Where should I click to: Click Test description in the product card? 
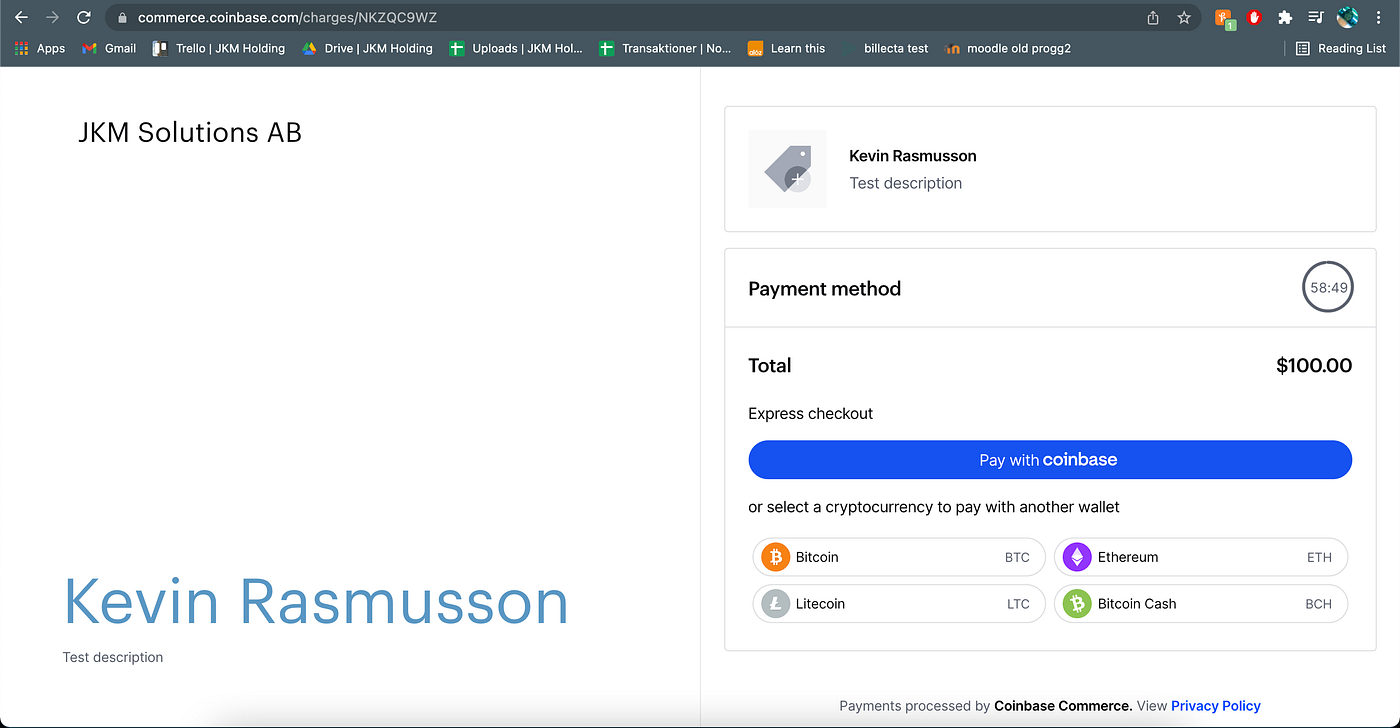tap(906, 183)
